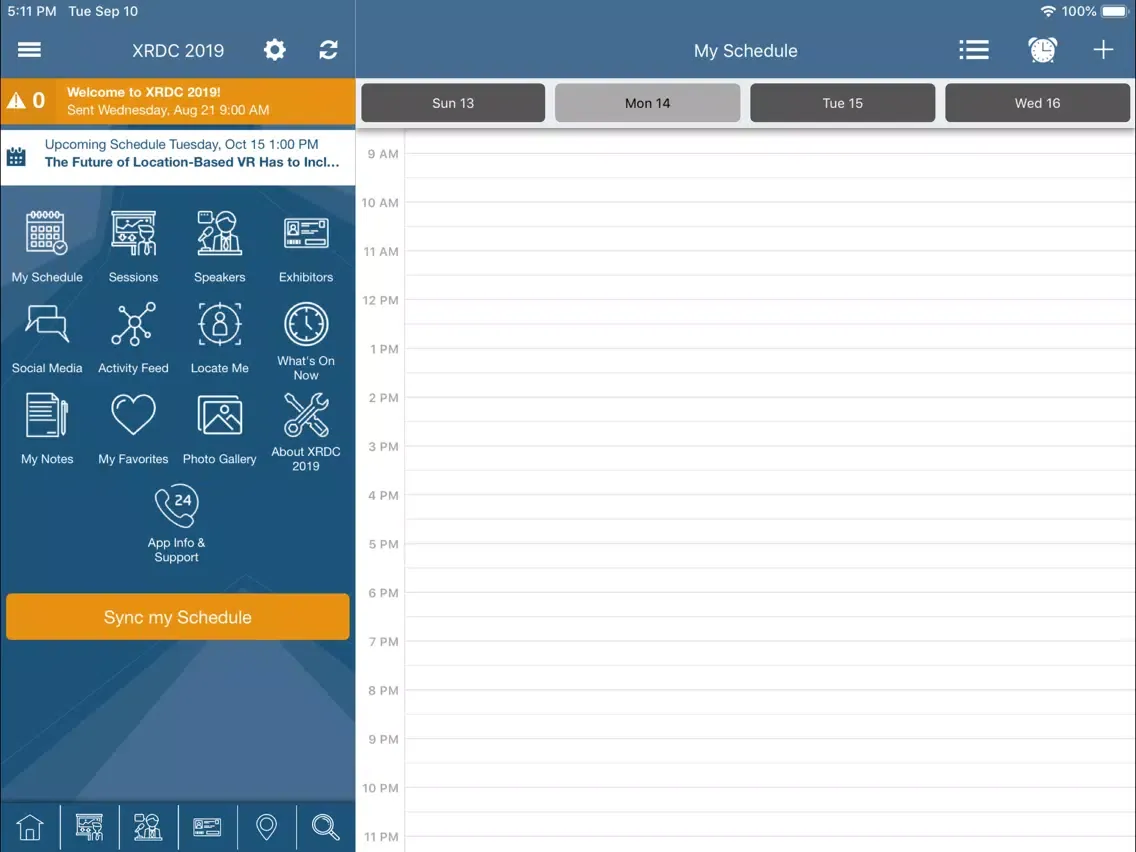Tap Exhibitors card icon in bottom bar

(207, 827)
